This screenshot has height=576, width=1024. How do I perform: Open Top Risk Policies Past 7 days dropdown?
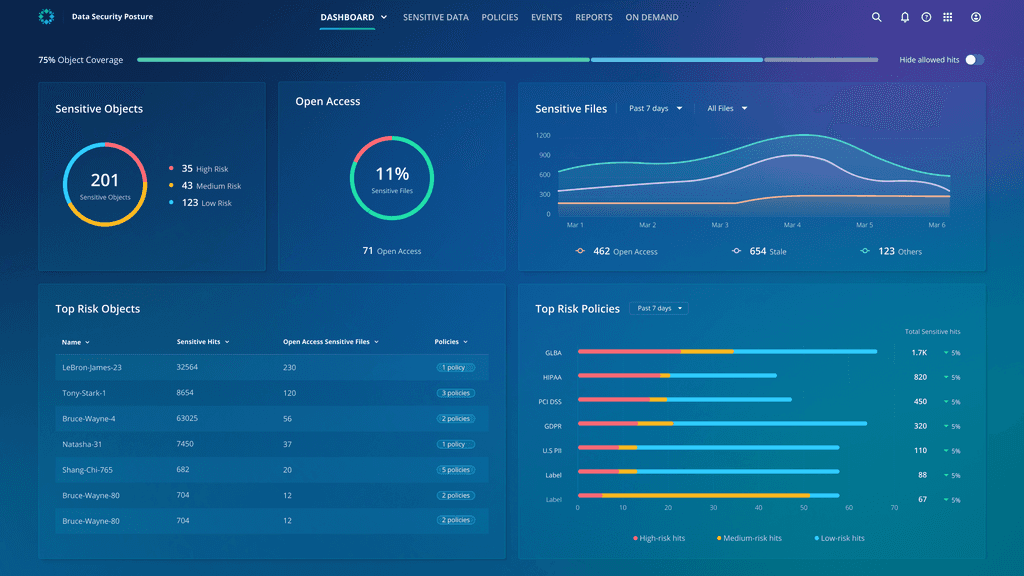pyautogui.click(x=659, y=308)
